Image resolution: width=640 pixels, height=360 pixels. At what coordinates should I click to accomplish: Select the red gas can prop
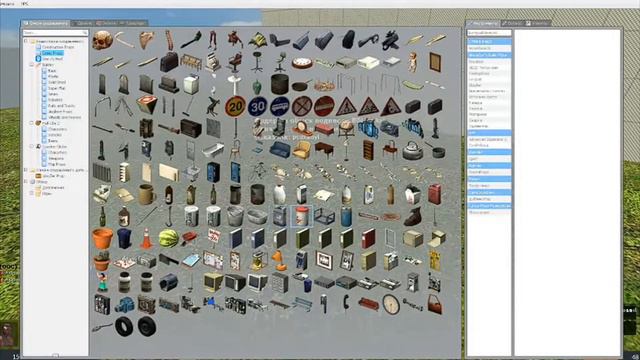pyautogui.click(x=435, y=194)
